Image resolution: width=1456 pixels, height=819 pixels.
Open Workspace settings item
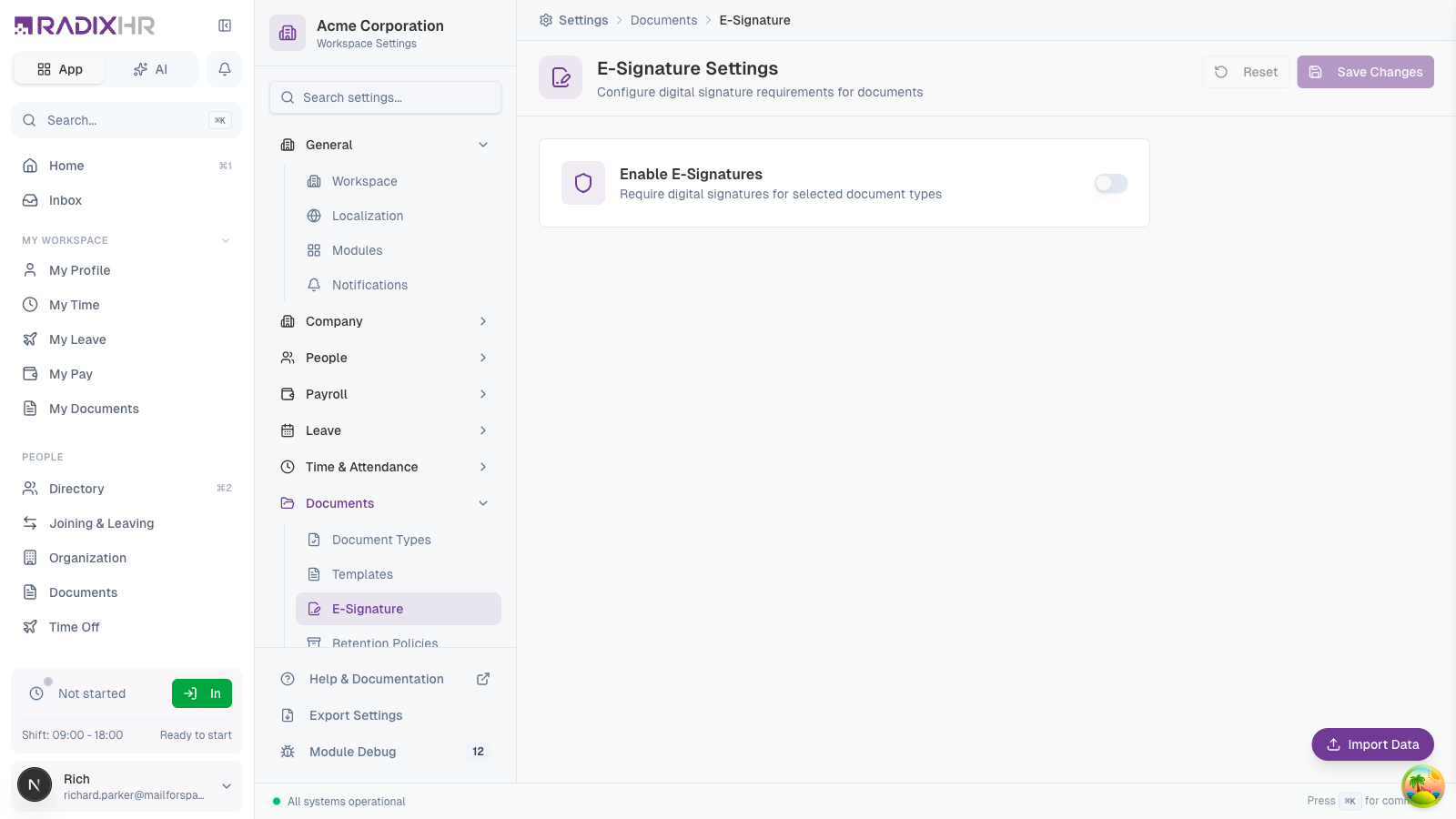point(399,181)
